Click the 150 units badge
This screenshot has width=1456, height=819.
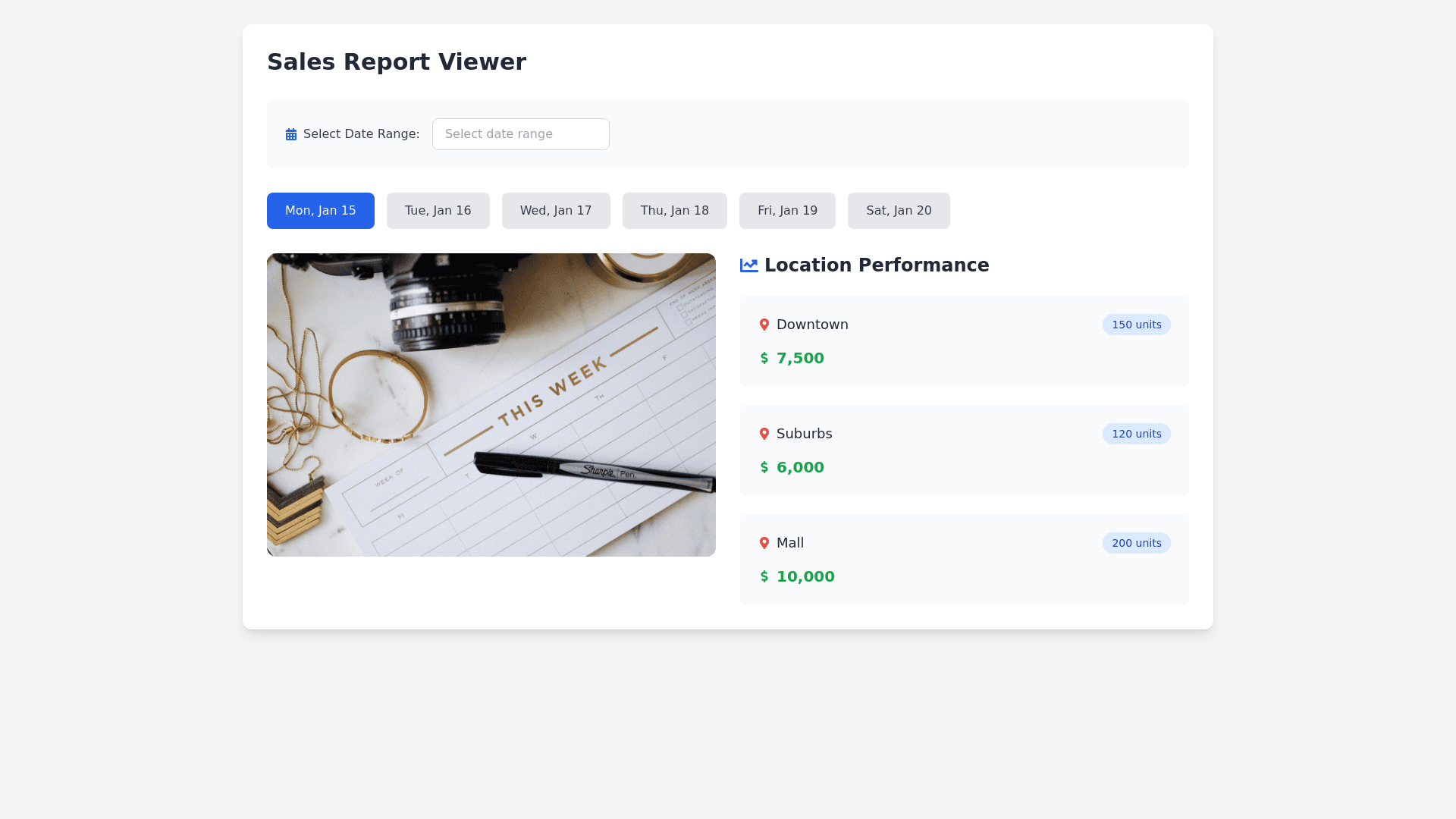coord(1136,325)
